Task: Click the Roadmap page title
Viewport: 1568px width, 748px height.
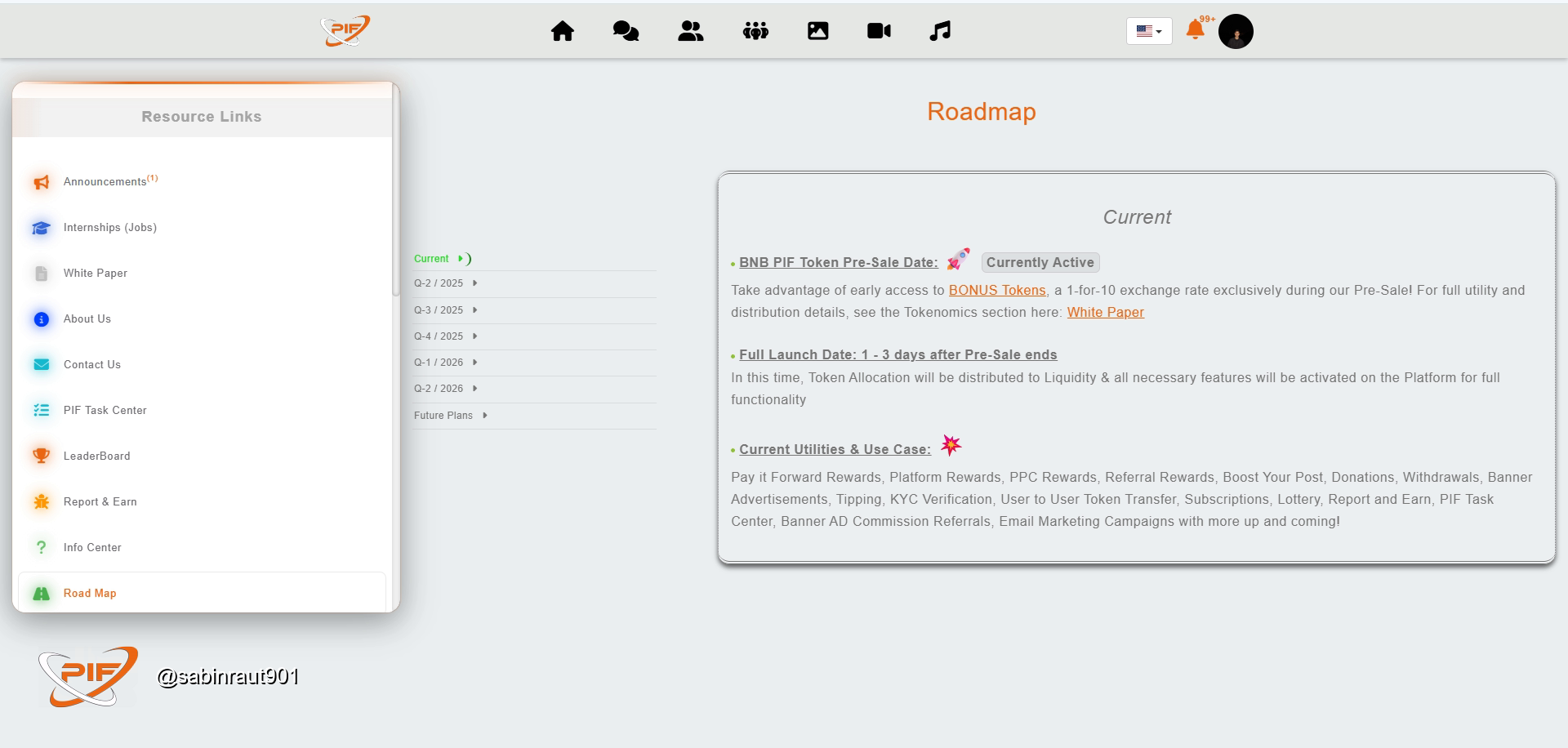Action: (981, 112)
